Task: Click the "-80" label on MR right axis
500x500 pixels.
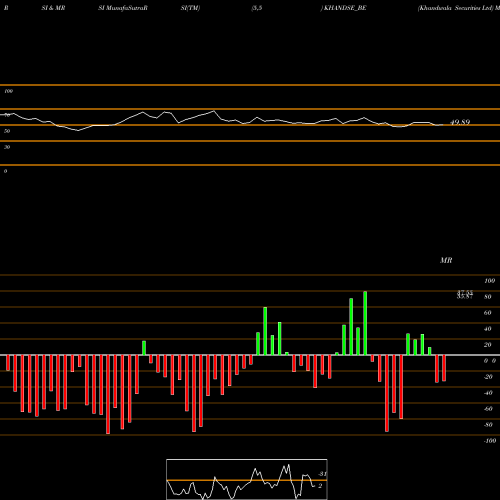Action: pos(488,425)
